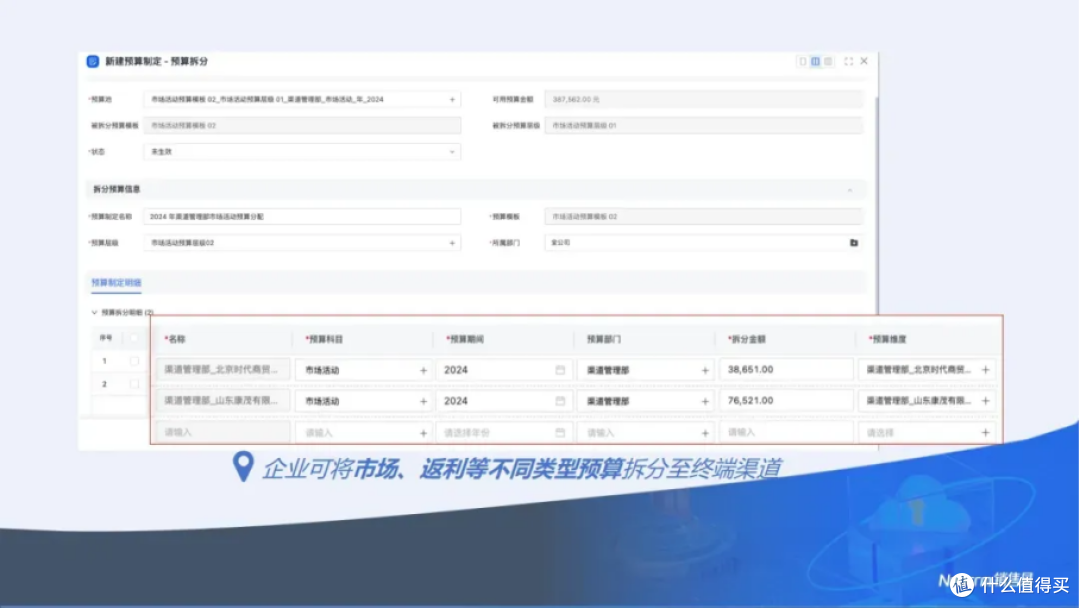
Task: Click plus in 预算部门 of 北京时代 row
Action: pos(705,370)
